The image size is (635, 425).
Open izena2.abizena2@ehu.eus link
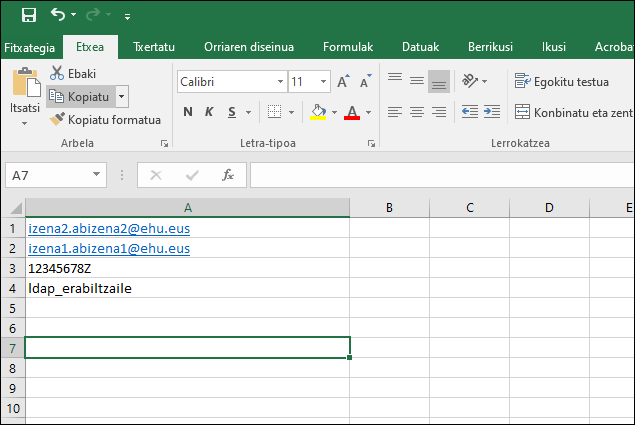click(109, 229)
